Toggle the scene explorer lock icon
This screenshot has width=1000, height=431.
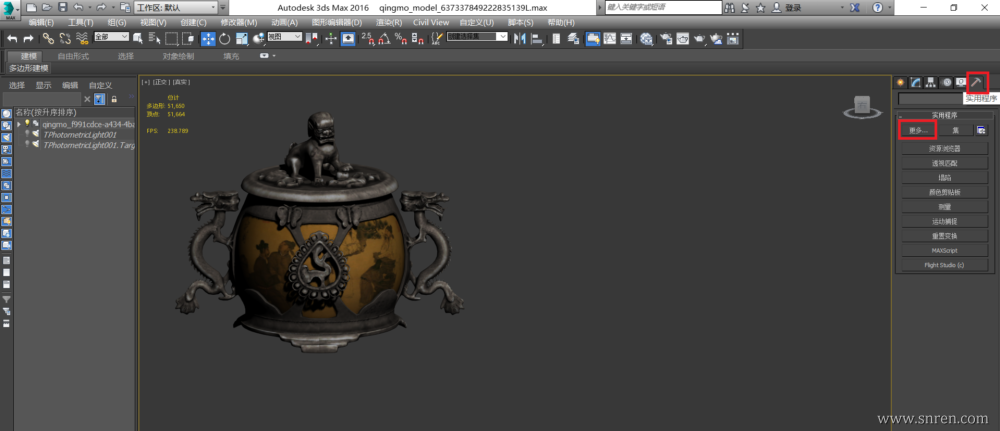[x=114, y=99]
